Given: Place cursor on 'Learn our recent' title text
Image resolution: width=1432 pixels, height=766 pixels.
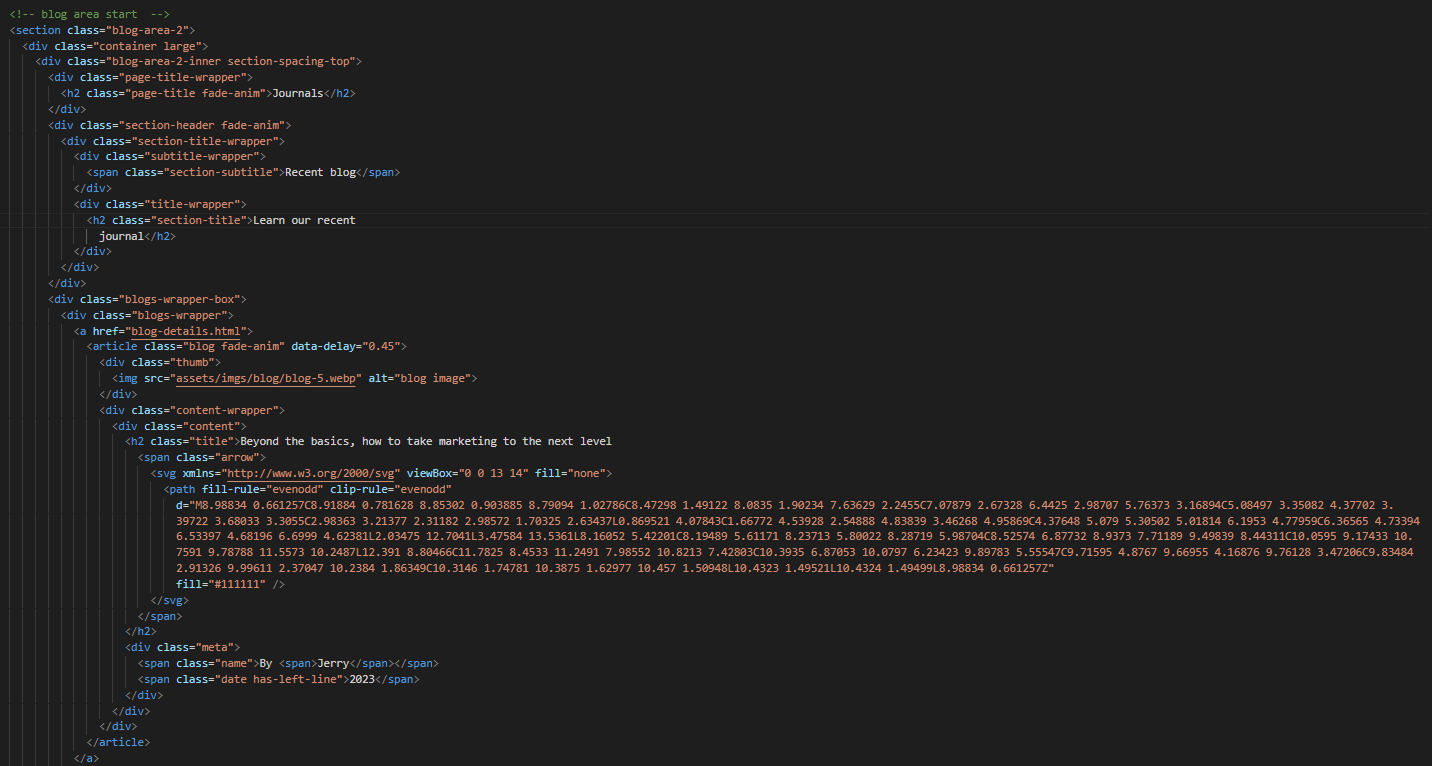Looking at the screenshot, I should [x=304, y=220].
